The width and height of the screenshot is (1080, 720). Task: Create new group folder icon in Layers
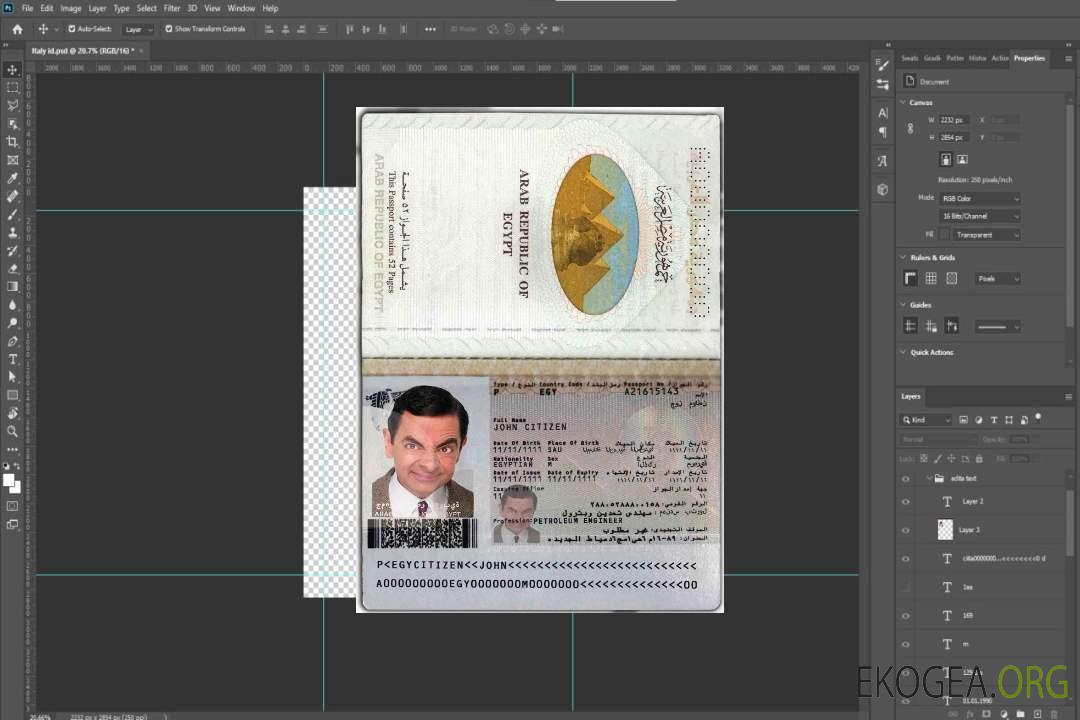tap(1021, 714)
